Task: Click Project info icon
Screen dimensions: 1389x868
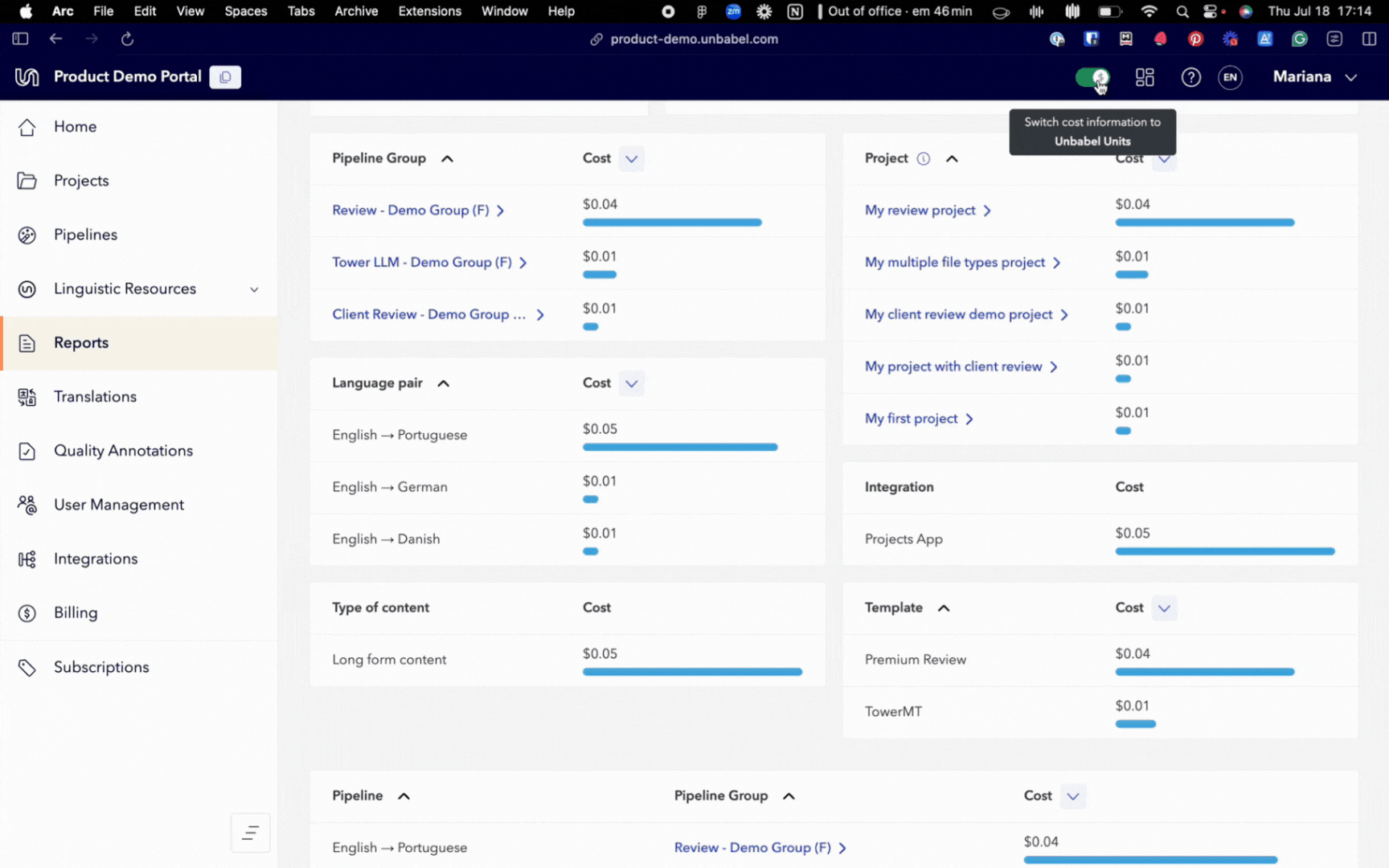Action: pyautogui.click(x=924, y=158)
